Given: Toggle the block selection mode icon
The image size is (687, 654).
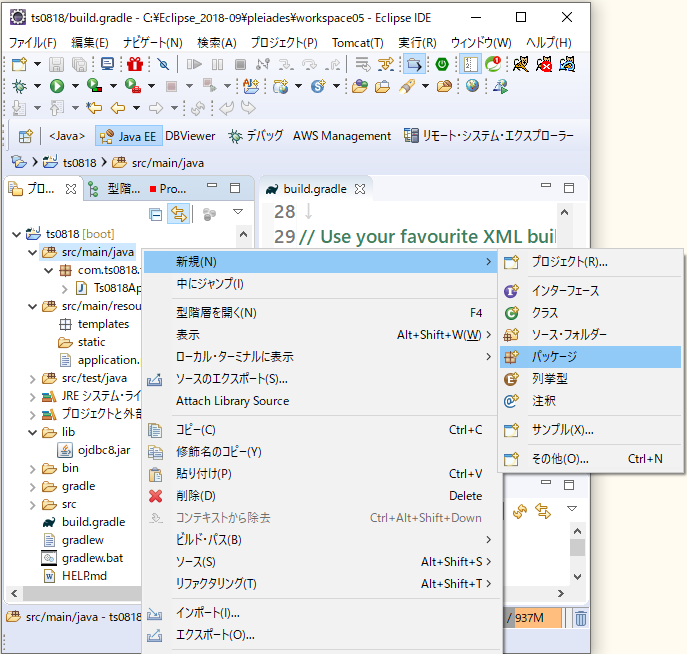Looking at the screenshot, I should click(x=470, y=64).
